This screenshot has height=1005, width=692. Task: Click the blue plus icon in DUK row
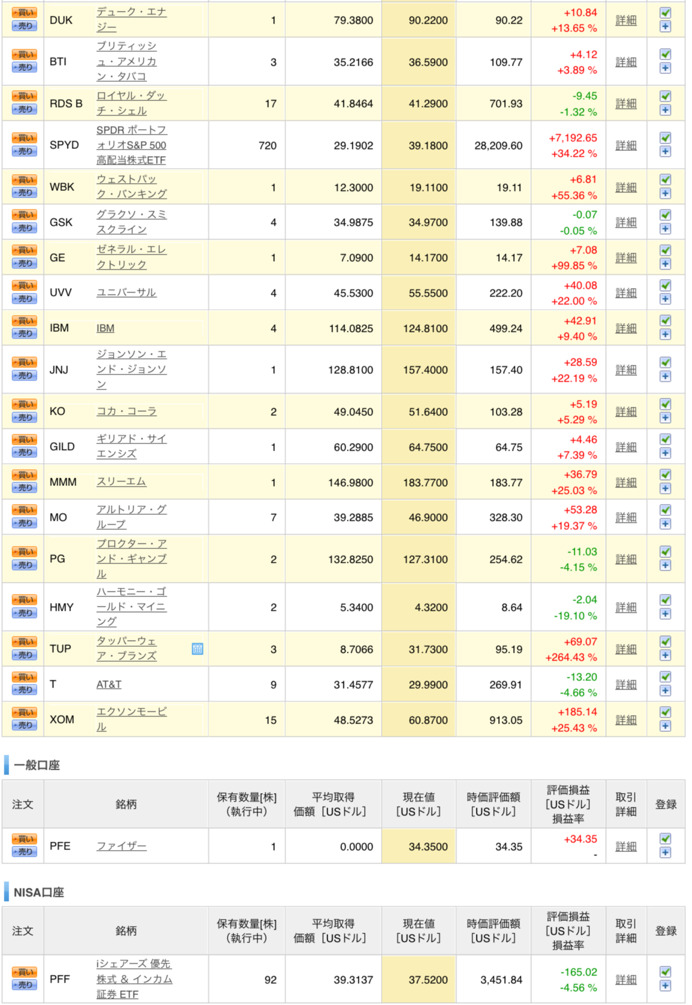click(665, 27)
